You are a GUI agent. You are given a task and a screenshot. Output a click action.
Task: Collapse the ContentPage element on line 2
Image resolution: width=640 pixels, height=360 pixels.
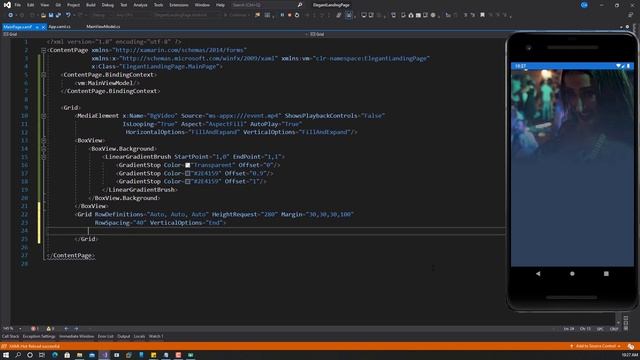coord(43,50)
